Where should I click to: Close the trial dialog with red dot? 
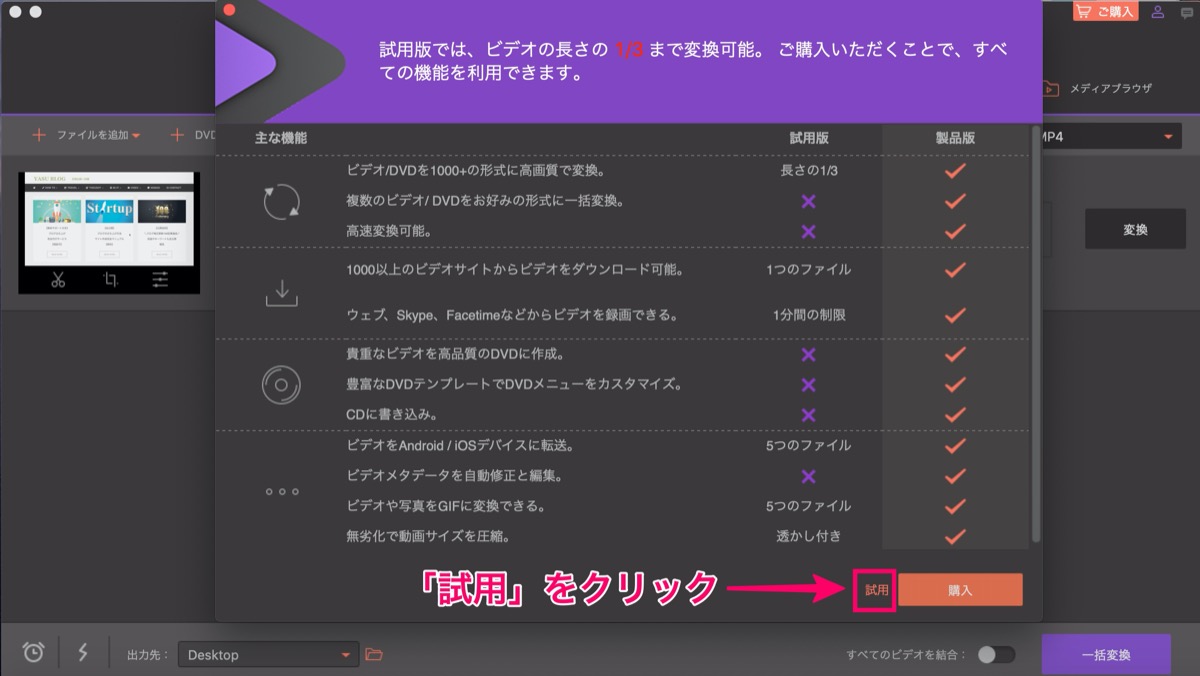click(229, 9)
